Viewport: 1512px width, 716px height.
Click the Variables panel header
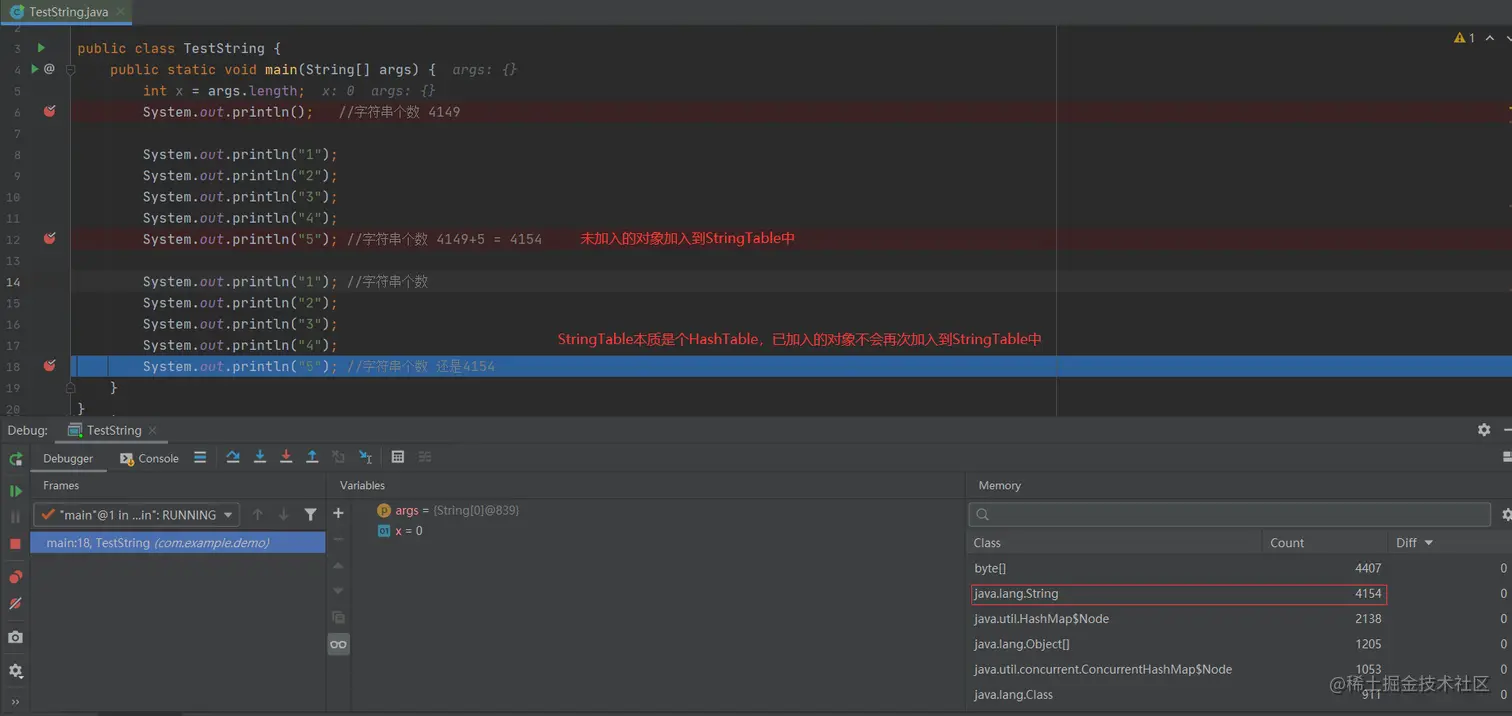point(362,485)
